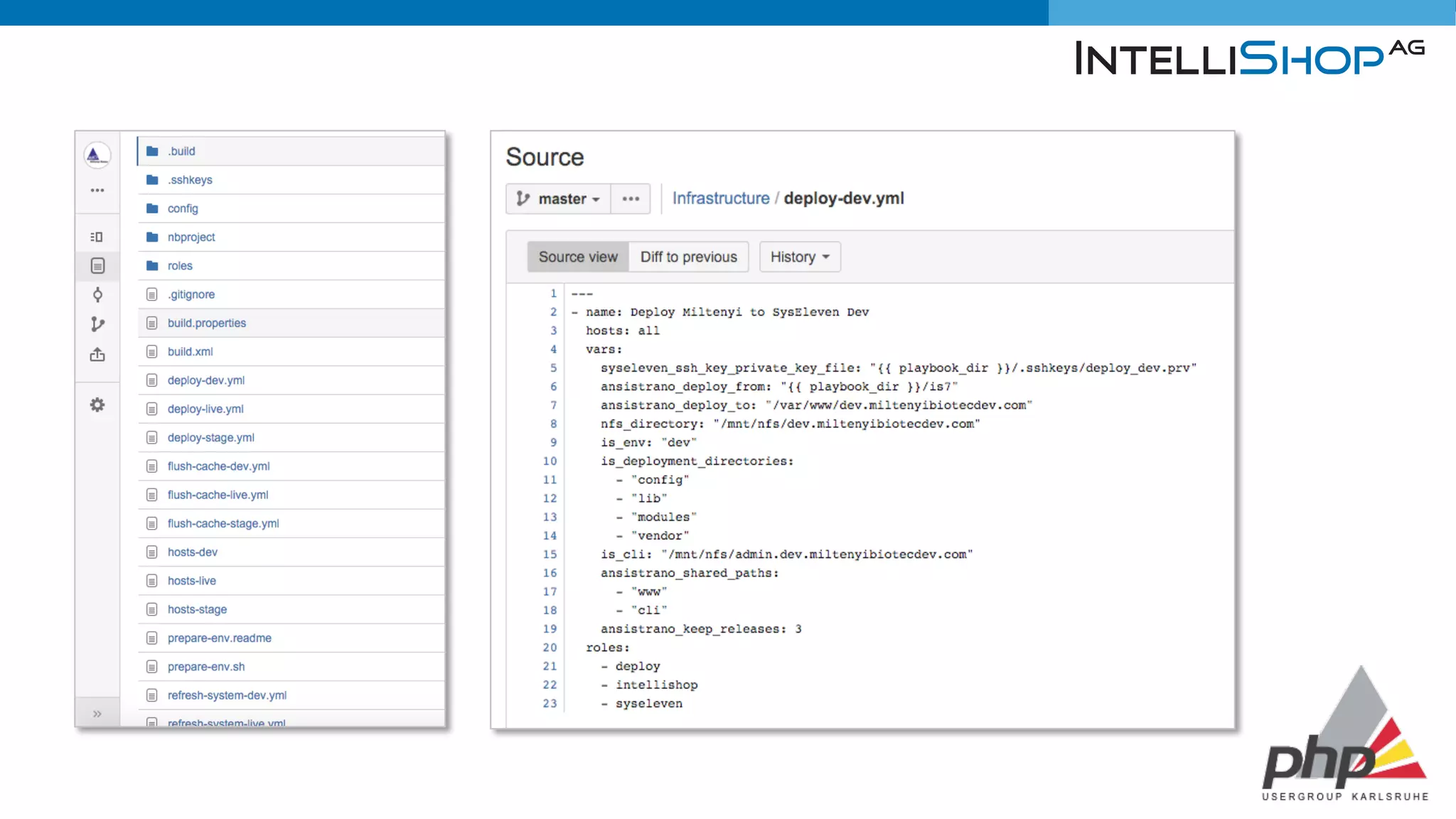The image size is (1456, 819).
Task: Open deploy-live.yml file
Action: (205, 409)
